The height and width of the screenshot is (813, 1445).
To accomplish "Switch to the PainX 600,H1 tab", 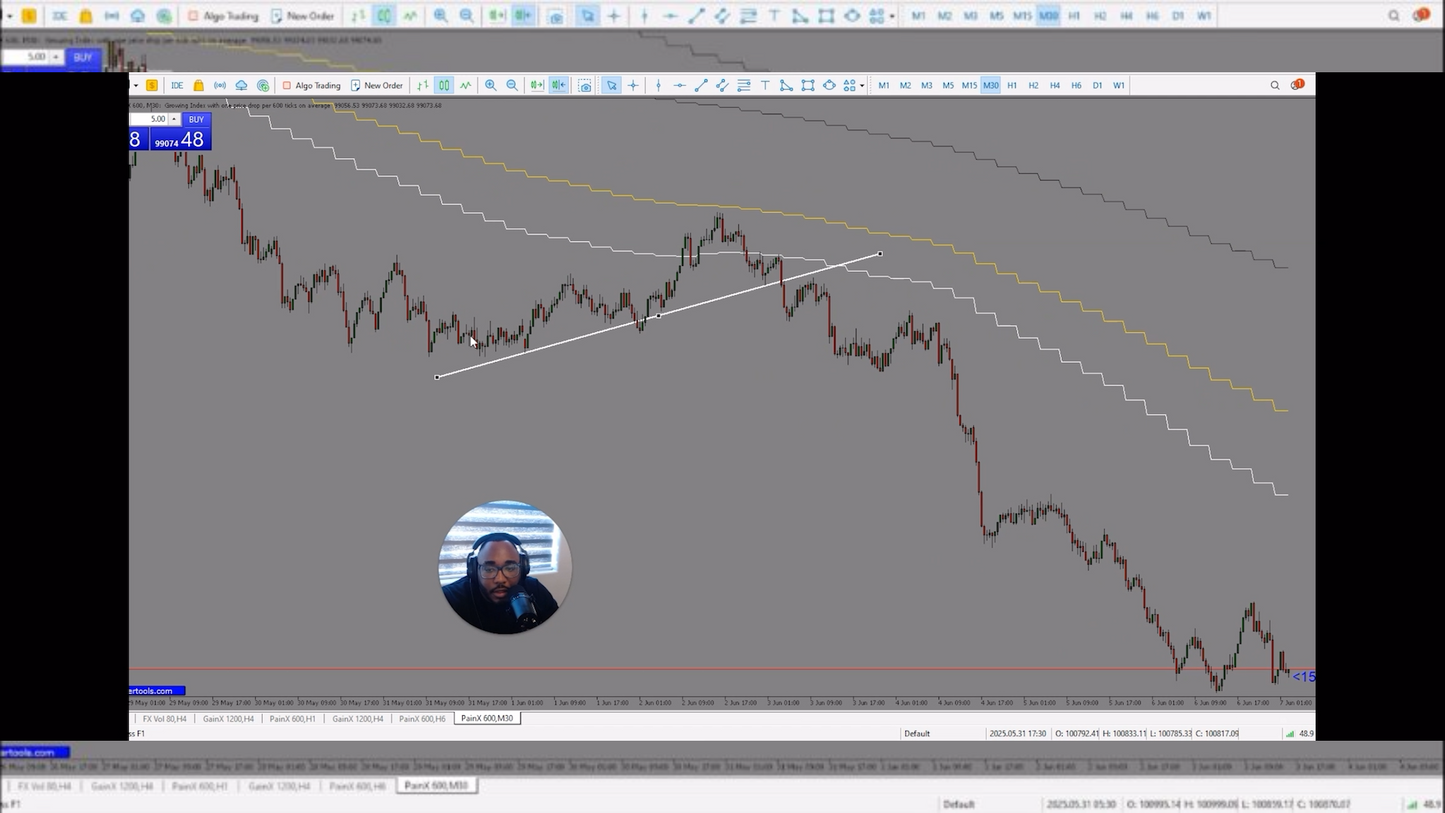I will (291, 718).
